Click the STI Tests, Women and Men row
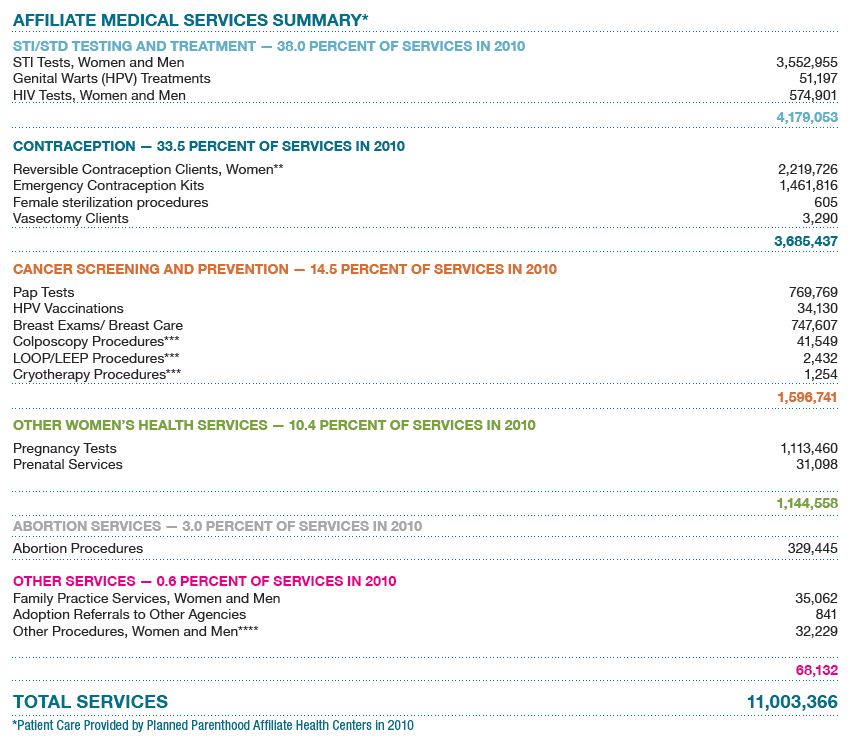The height and width of the screenshot is (745, 856). coord(98,62)
